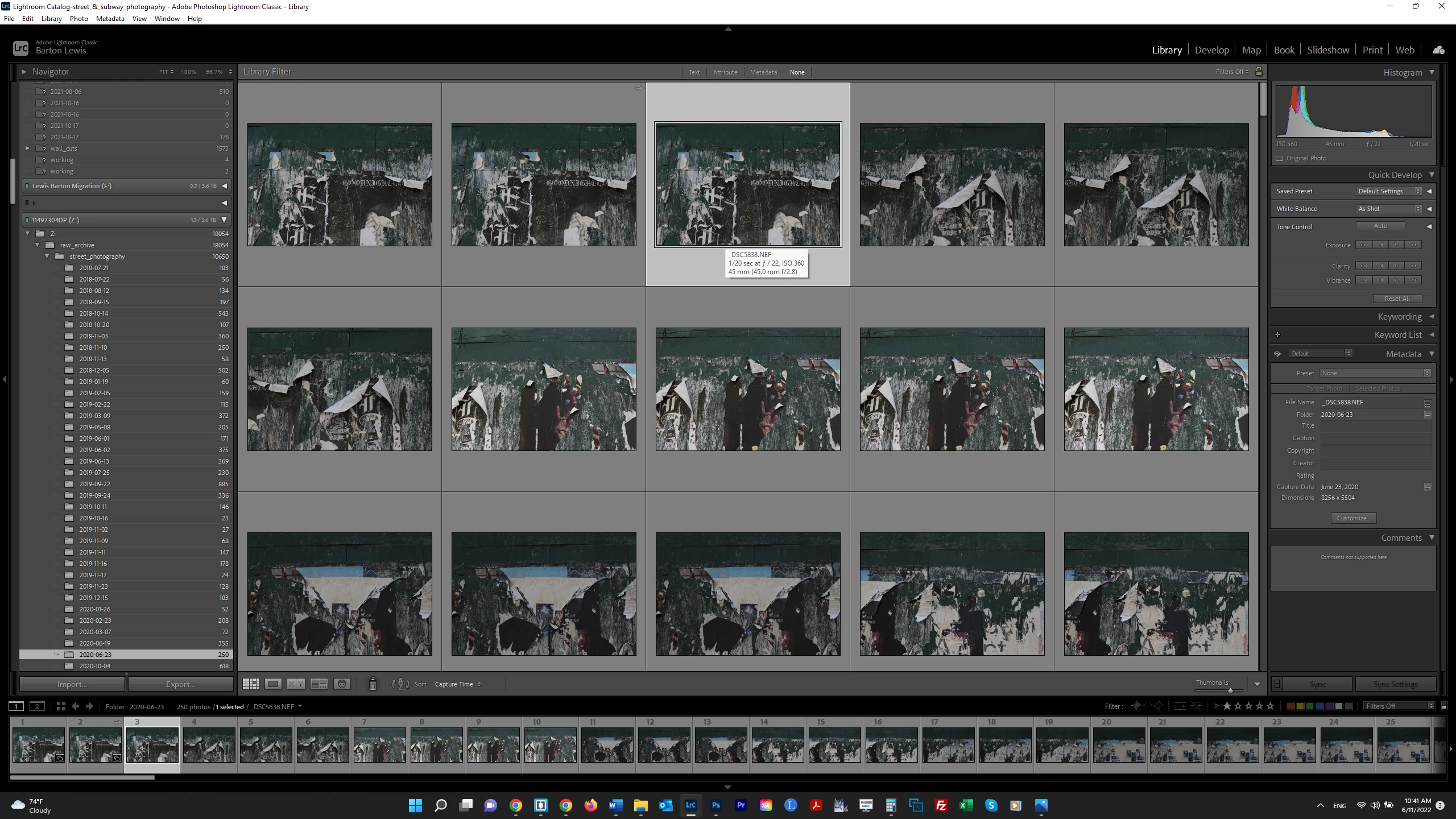
Task: Select the Painter spray can tool
Action: [373, 684]
